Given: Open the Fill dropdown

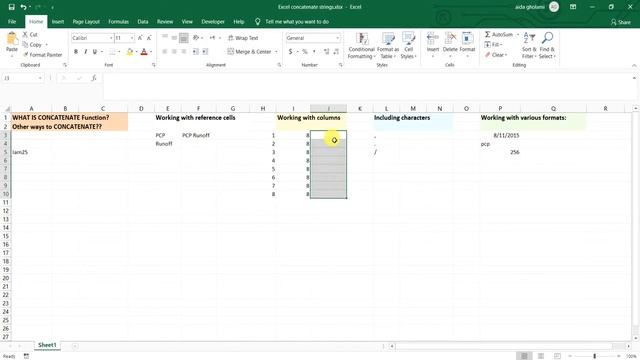Looking at the screenshot, I should click(x=493, y=44).
